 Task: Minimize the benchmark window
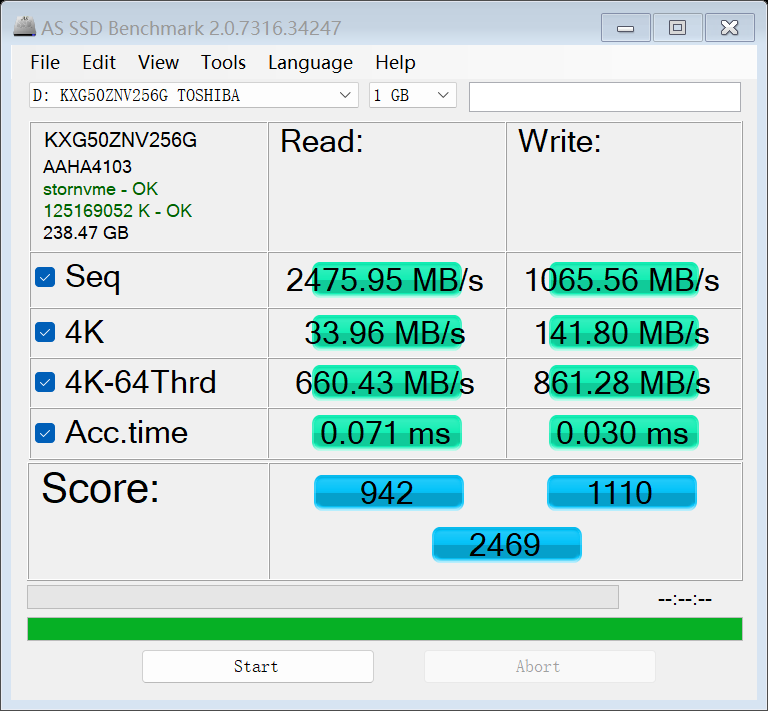[625, 28]
